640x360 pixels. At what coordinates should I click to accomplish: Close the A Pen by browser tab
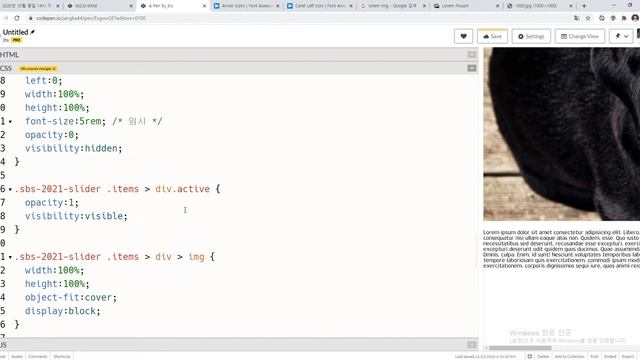(x=204, y=6)
